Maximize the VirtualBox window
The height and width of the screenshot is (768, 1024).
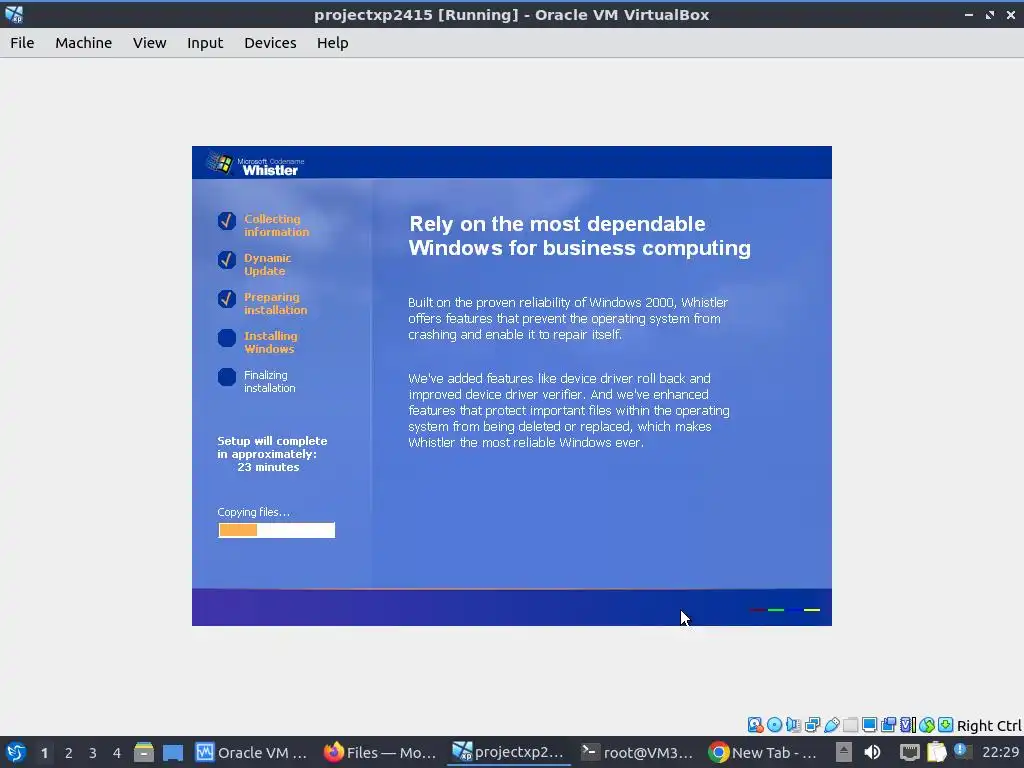(x=990, y=14)
